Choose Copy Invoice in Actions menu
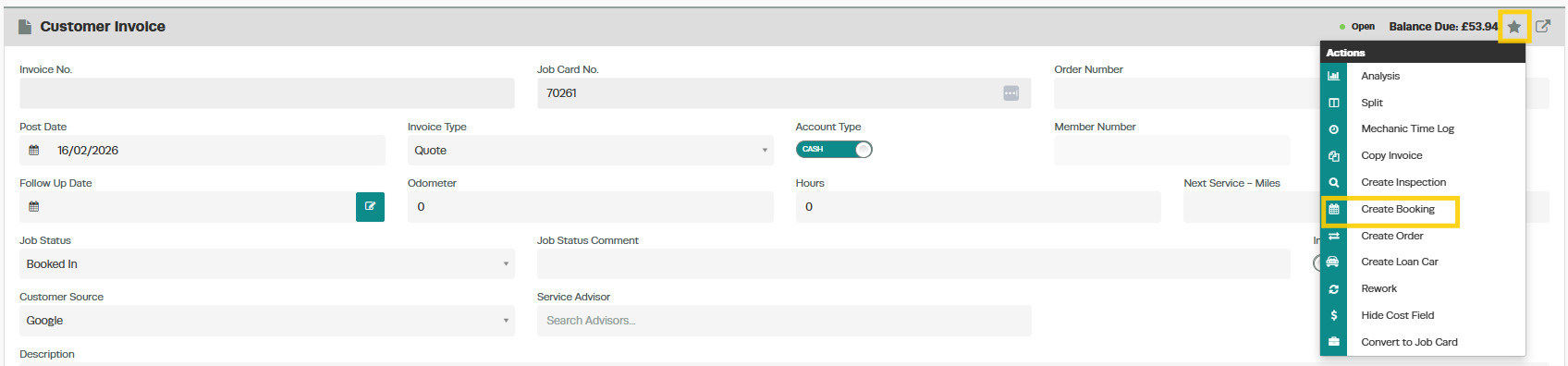Screen dimensions: 1568x366 click(x=1391, y=156)
